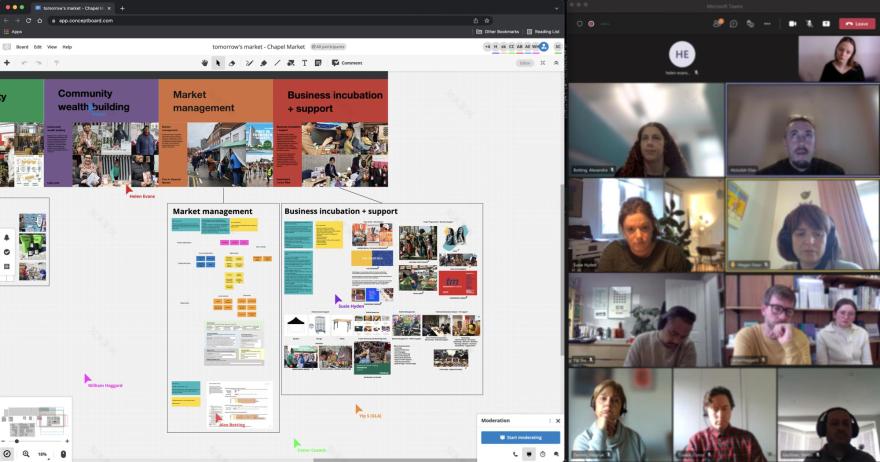Select the arrow pointer tool
Image resolution: width=880 pixels, height=462 pixels.
click(x=218, y=63)
